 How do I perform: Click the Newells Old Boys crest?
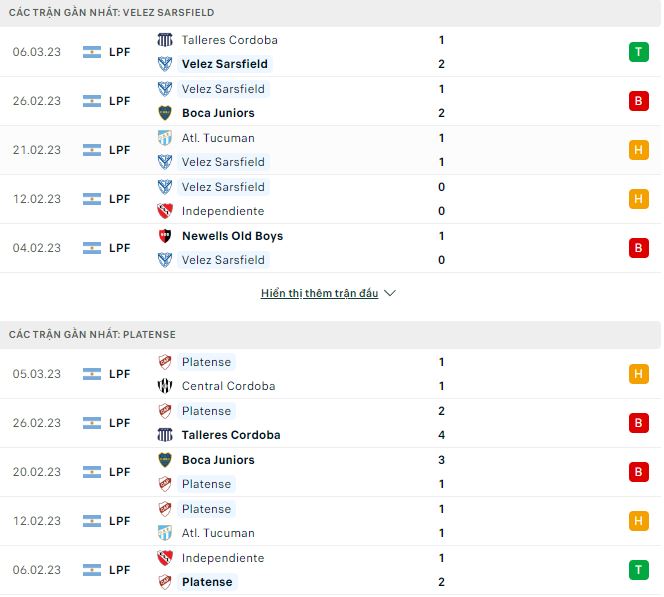(165, 236)
